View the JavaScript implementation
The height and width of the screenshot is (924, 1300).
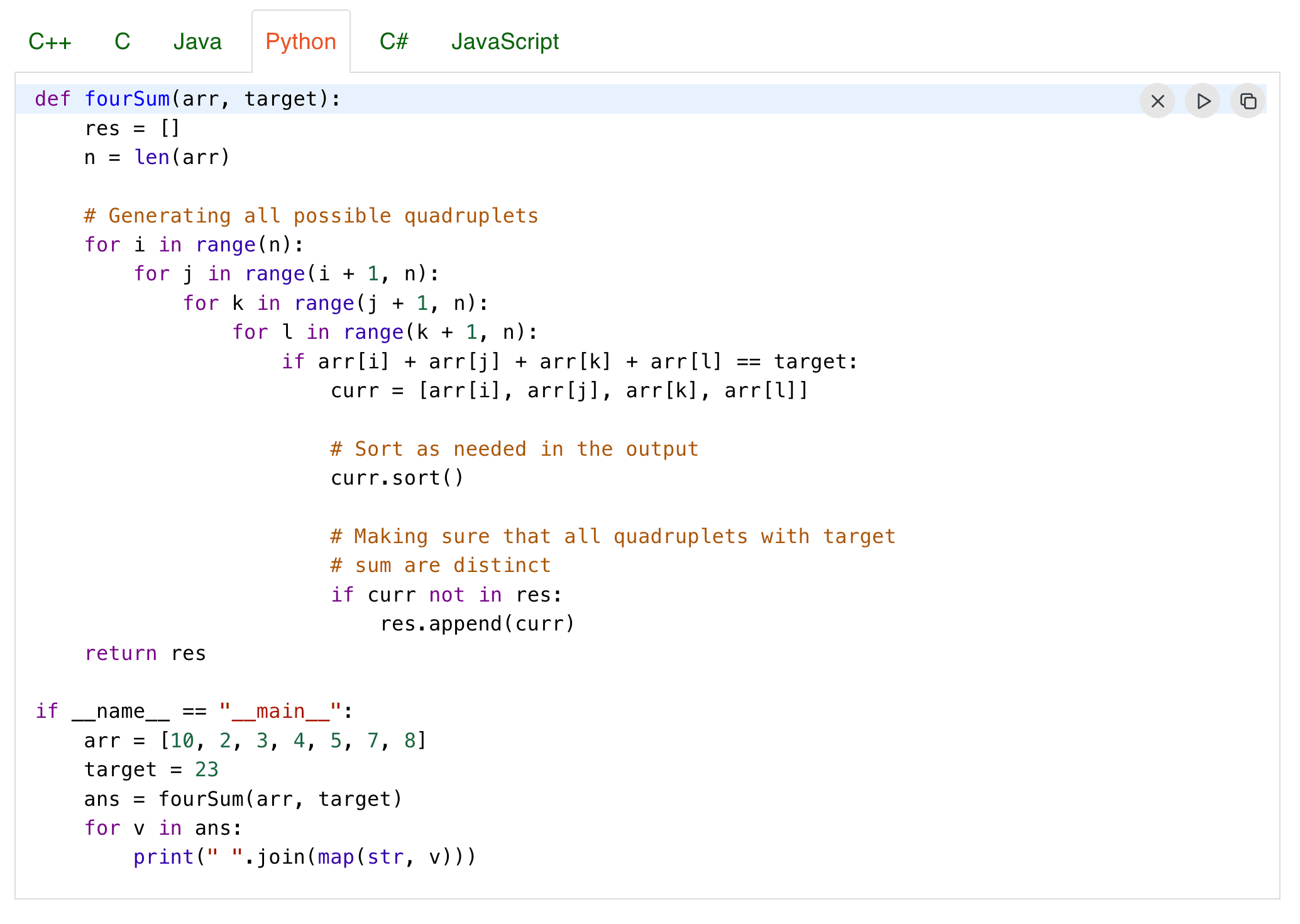[x=505, y=41]
